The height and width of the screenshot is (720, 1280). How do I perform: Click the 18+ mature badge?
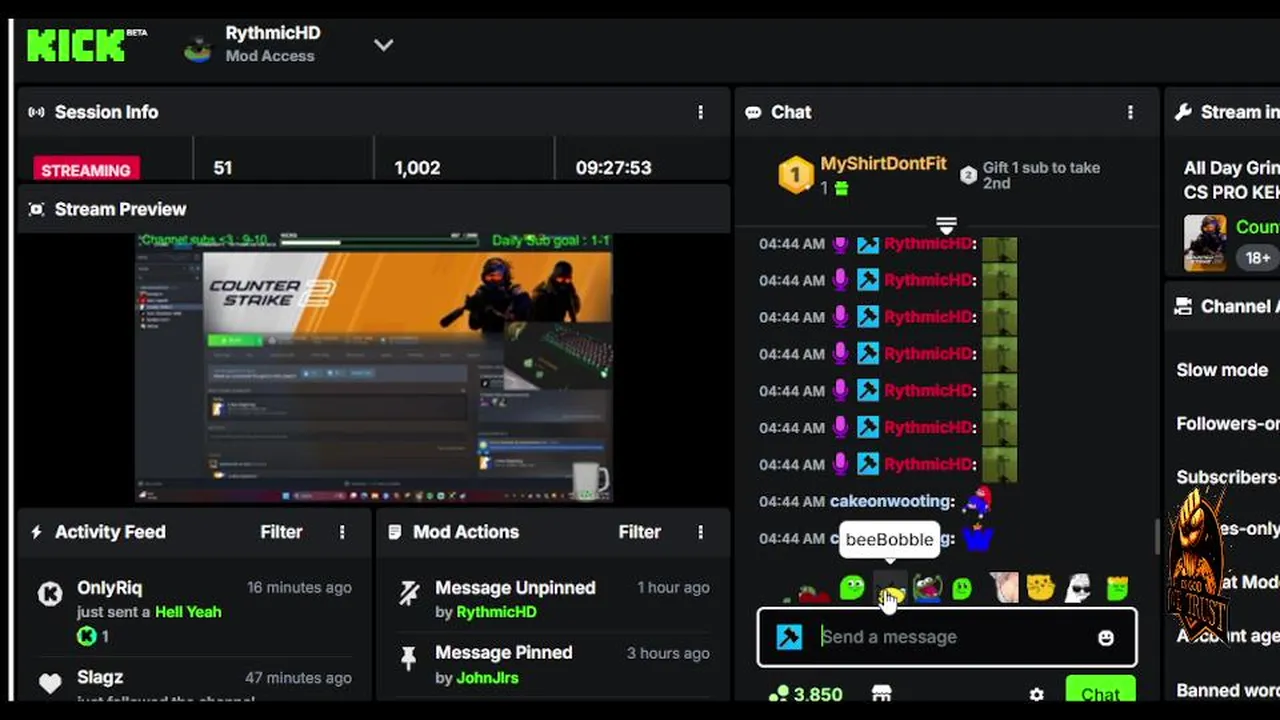pos(1257,257)
